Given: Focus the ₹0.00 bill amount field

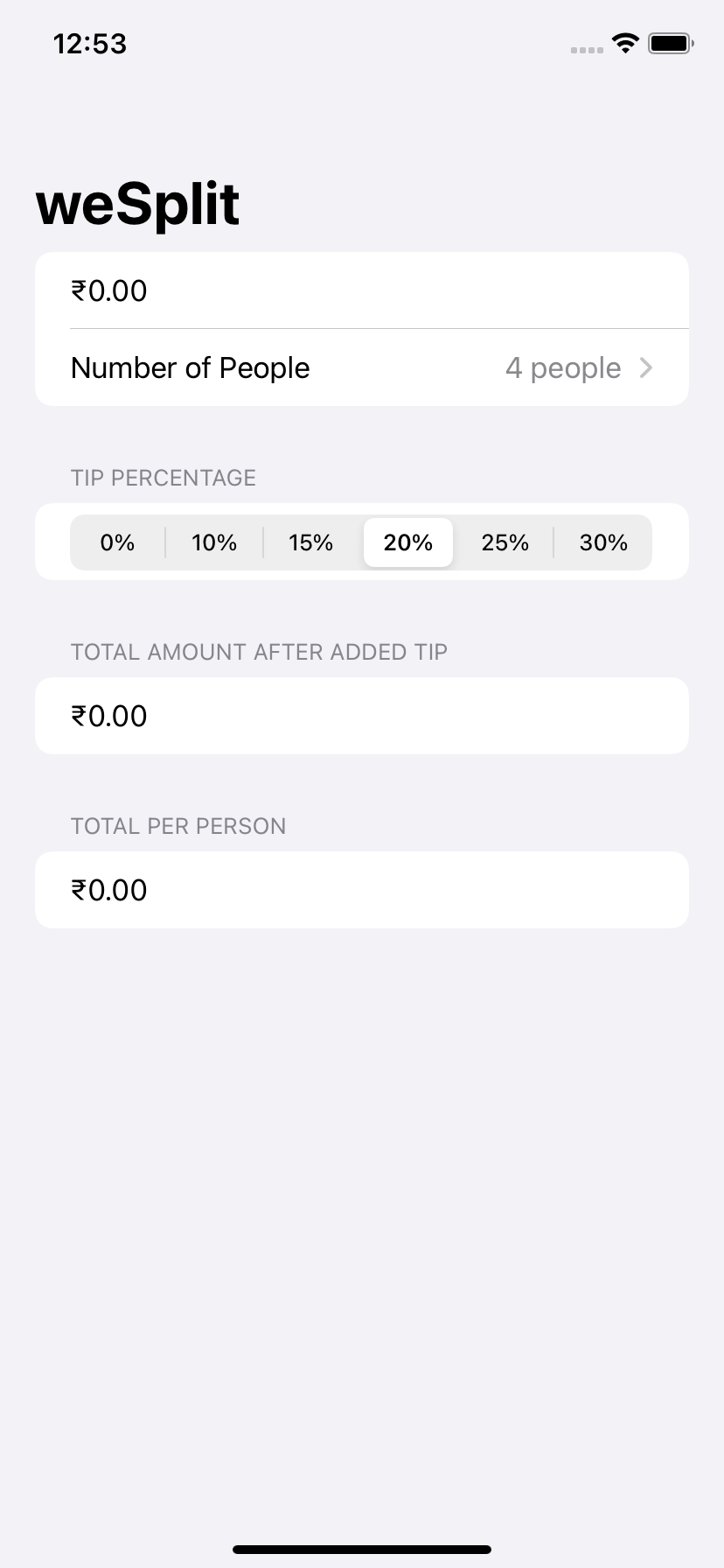Looking at the screenshot, I should 362,290.
